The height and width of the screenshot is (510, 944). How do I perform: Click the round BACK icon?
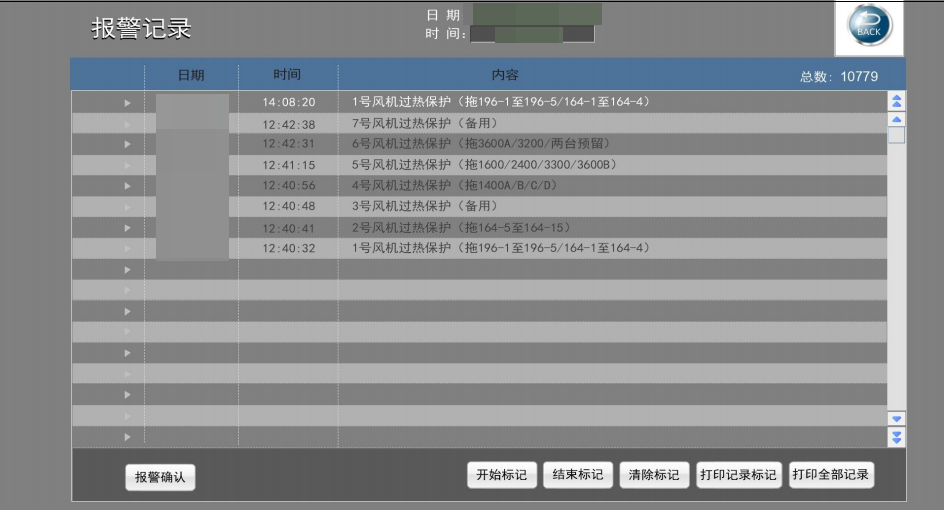point(869,26)
